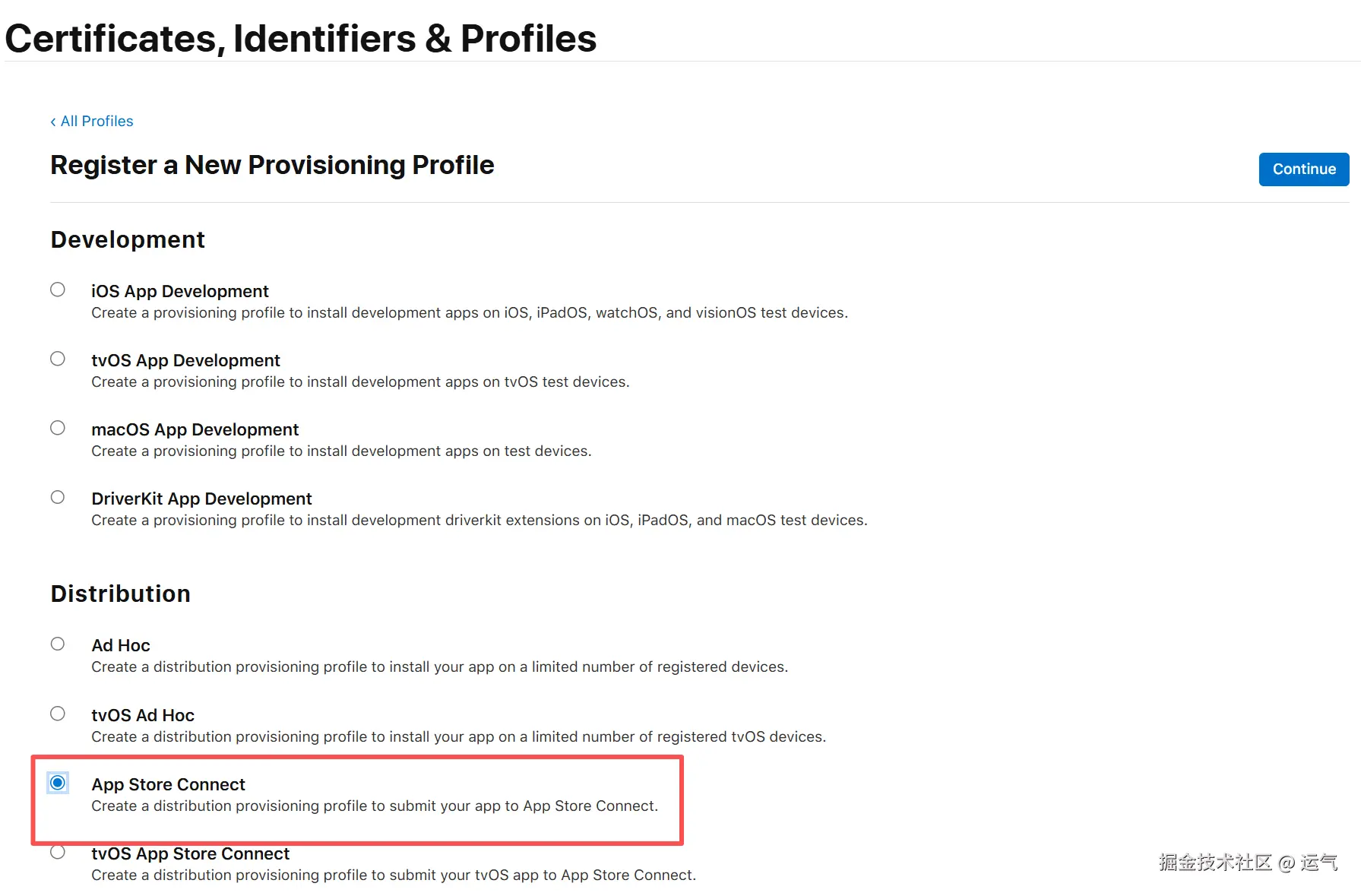Select the DriverKit App Development radio button
This screenshot has width=1361, height=896.
click(58, 497)
